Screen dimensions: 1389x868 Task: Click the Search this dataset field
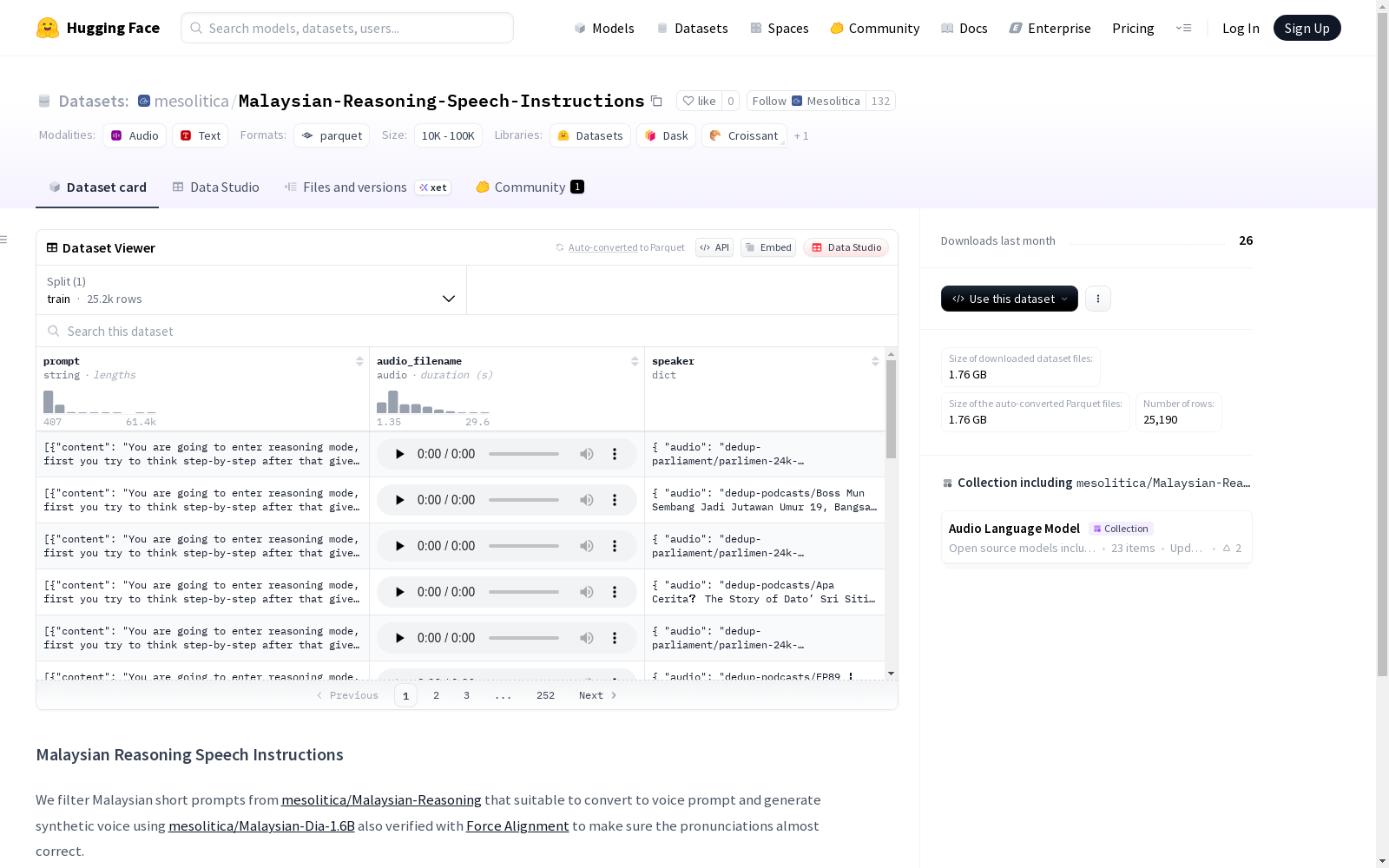pyautogui.click(x=467, y=332)
